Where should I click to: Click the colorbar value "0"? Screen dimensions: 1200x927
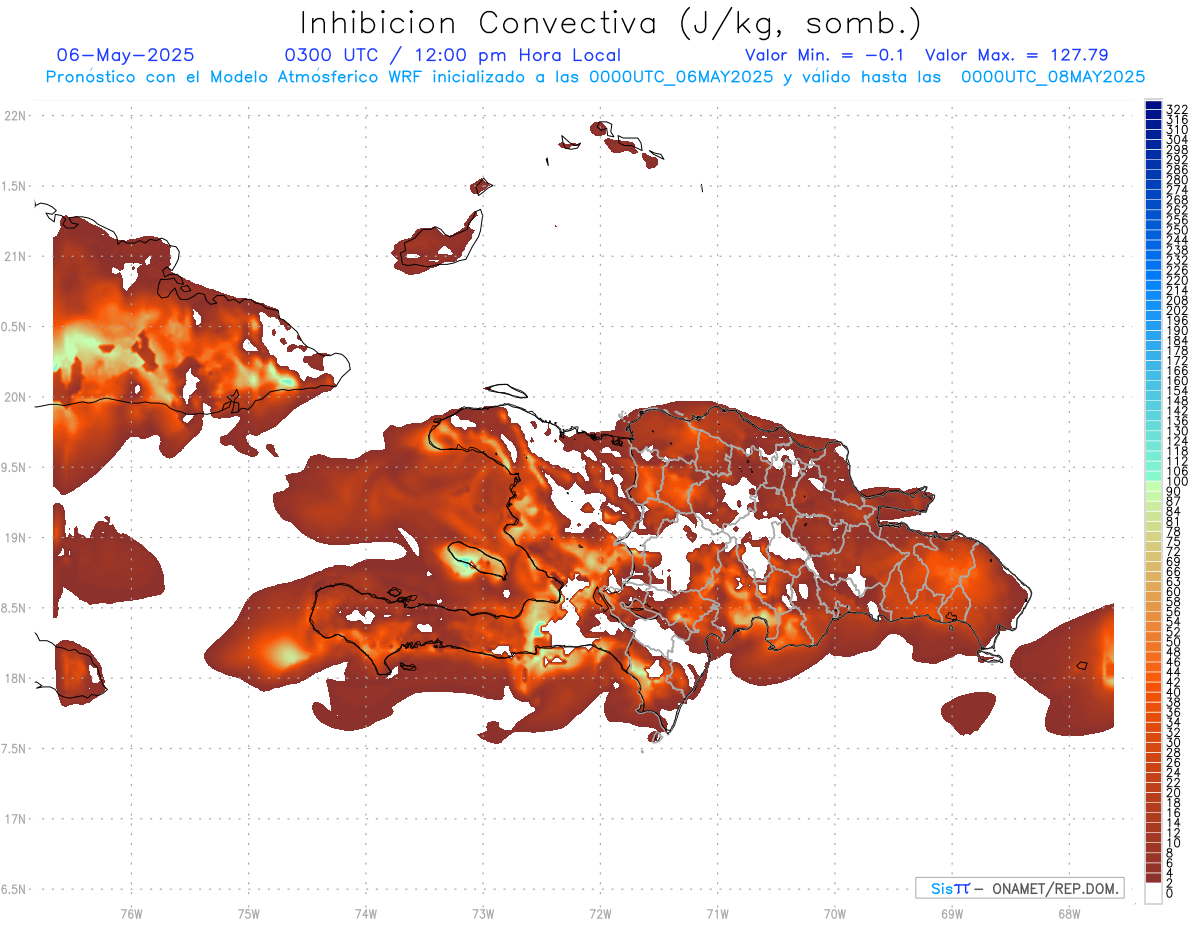(x=1169, y=893)
